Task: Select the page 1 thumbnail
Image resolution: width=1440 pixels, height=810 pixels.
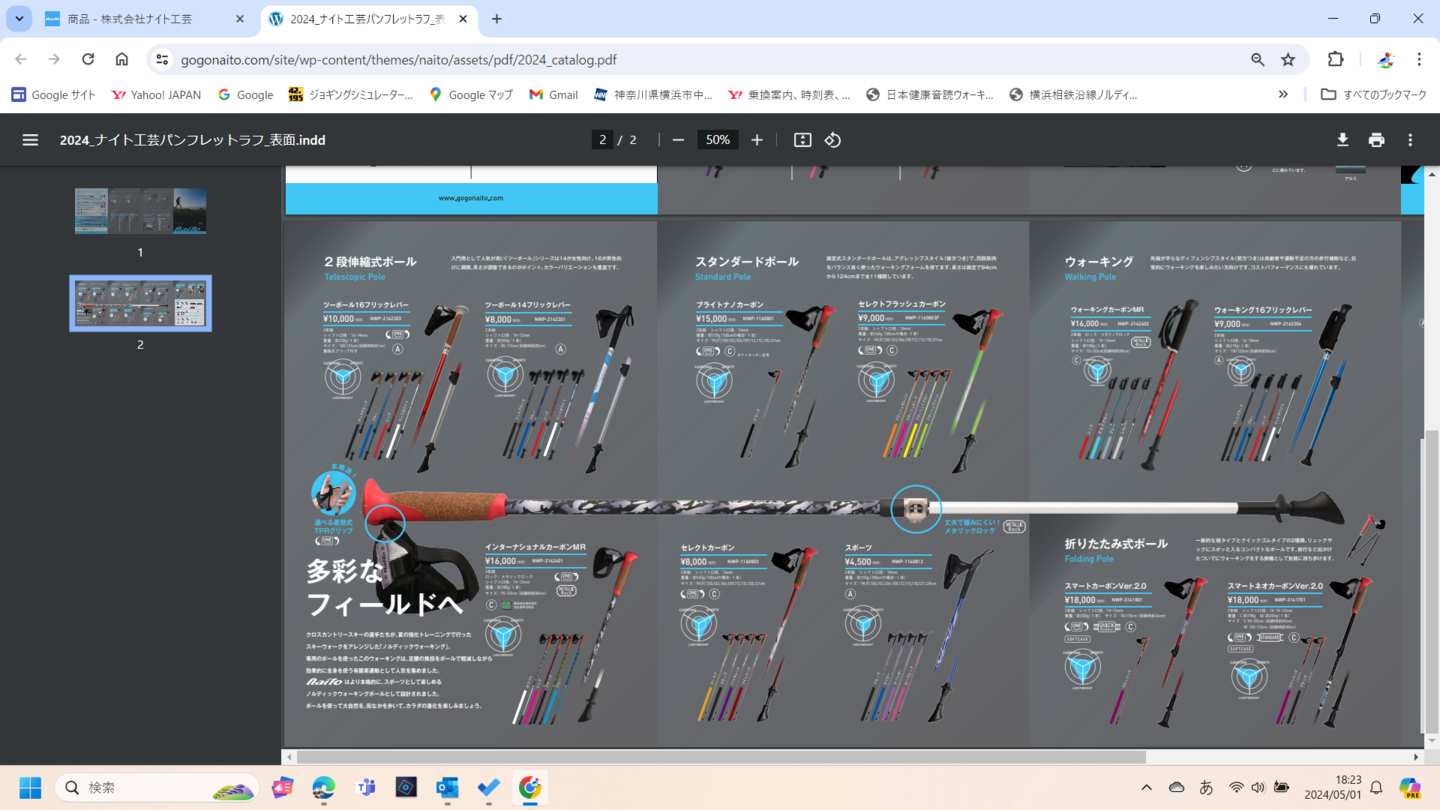Action: tap(140, 211)
